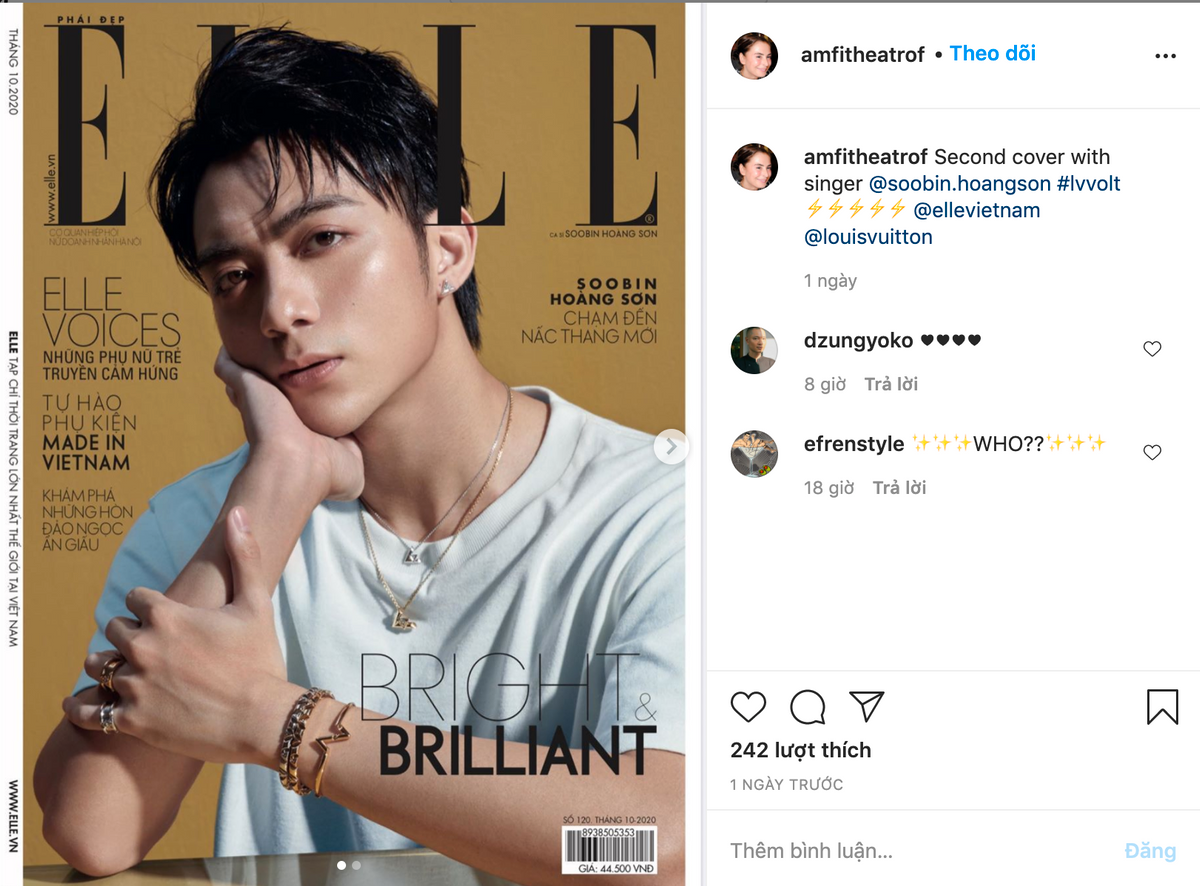Viewport: 1200px width, 886px height.
Task: Like efrenstyle's WHO?? comment
Action: tap(1152, 453)
